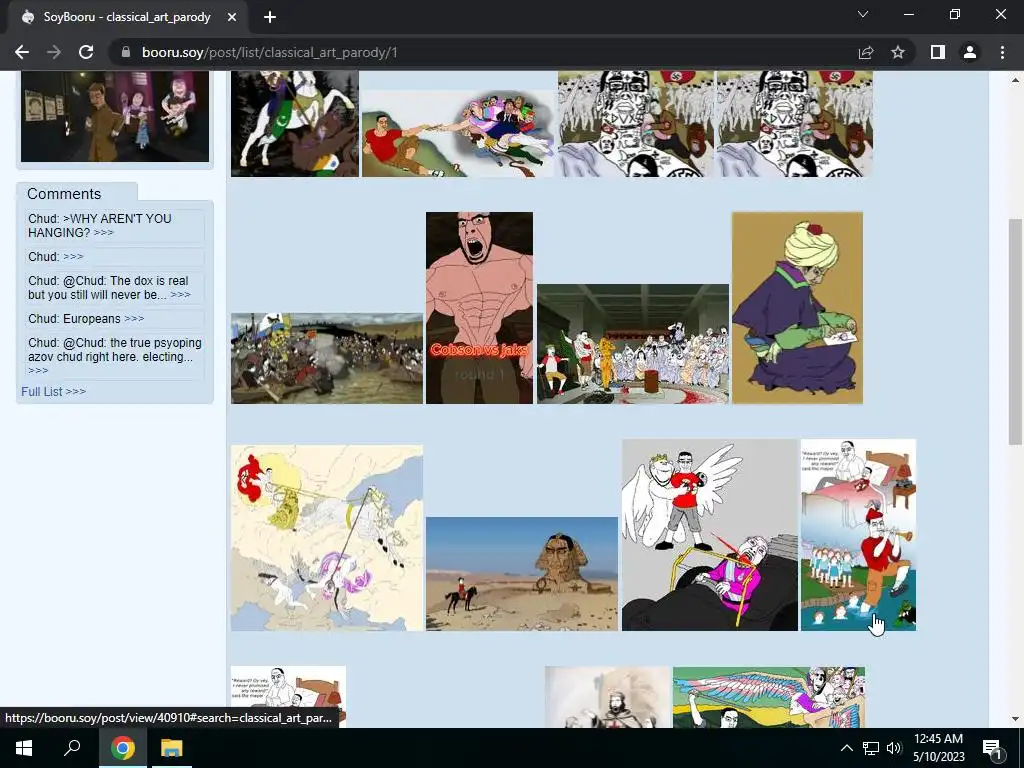Open the crowded hall execution thumbnail

(633, 344)
